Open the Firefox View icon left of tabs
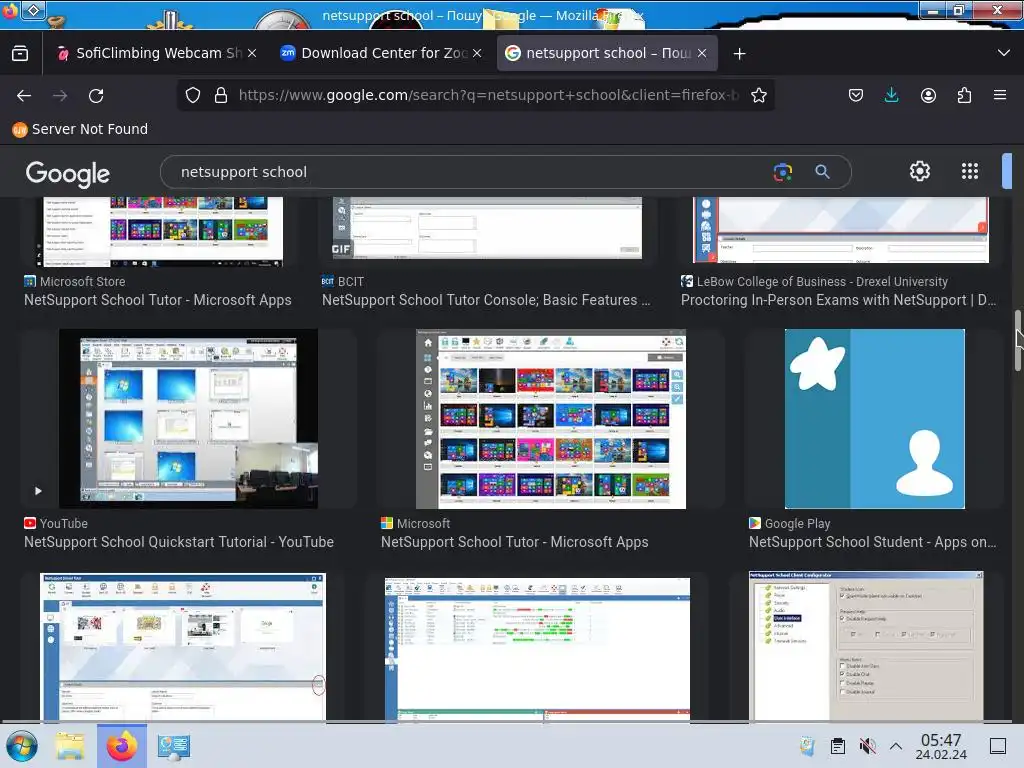 point(20,53)
